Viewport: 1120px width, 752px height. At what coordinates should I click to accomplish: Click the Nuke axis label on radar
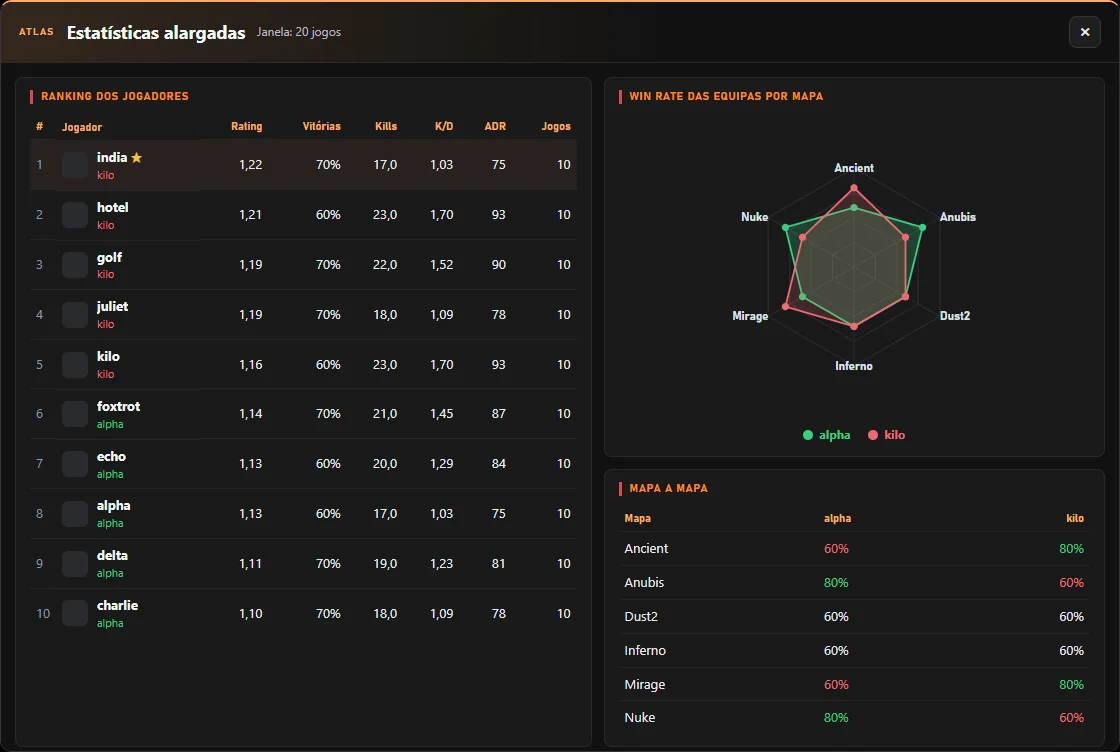point(754,217)
